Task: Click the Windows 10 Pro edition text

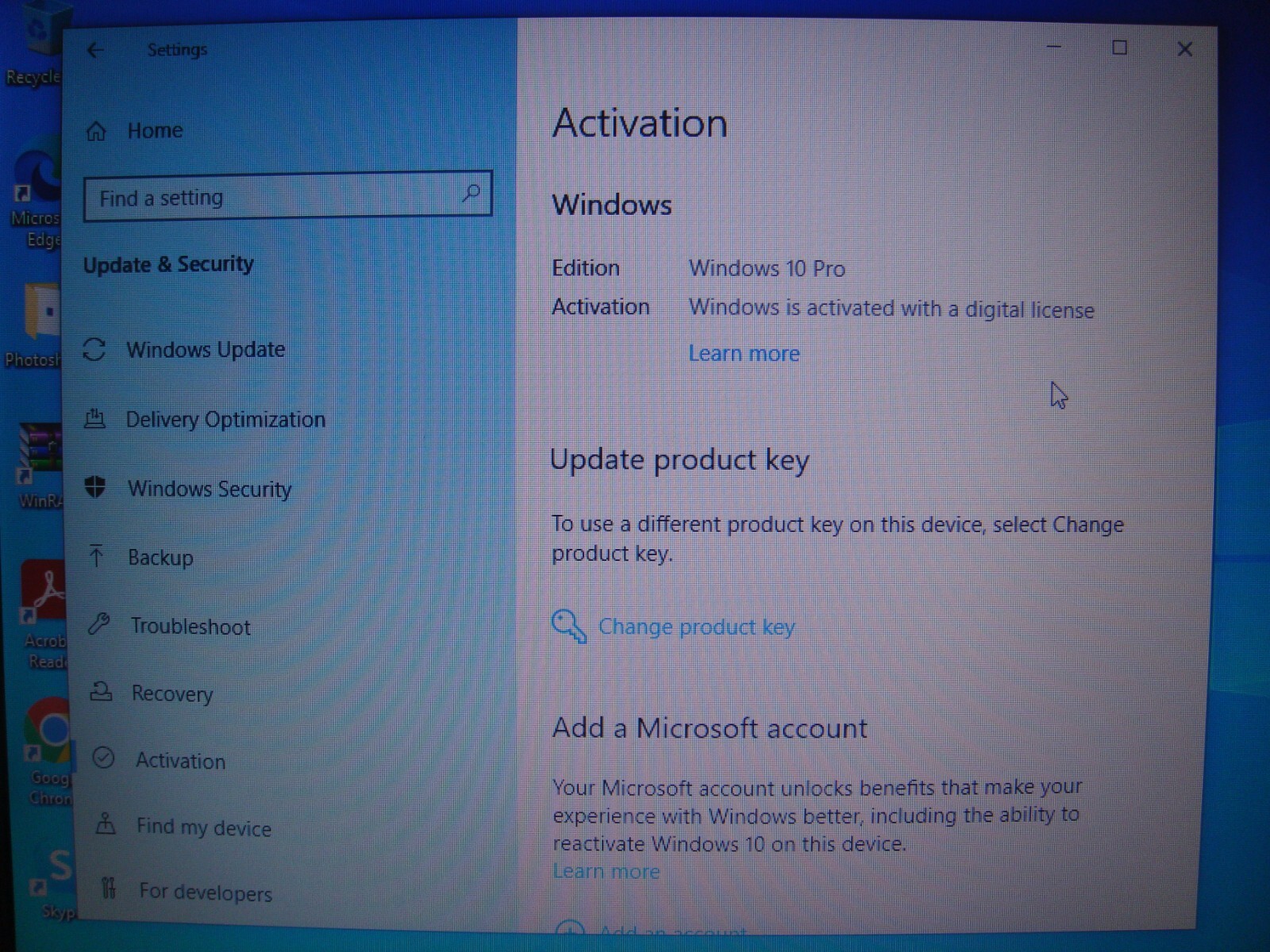Action: click(767, 268)
